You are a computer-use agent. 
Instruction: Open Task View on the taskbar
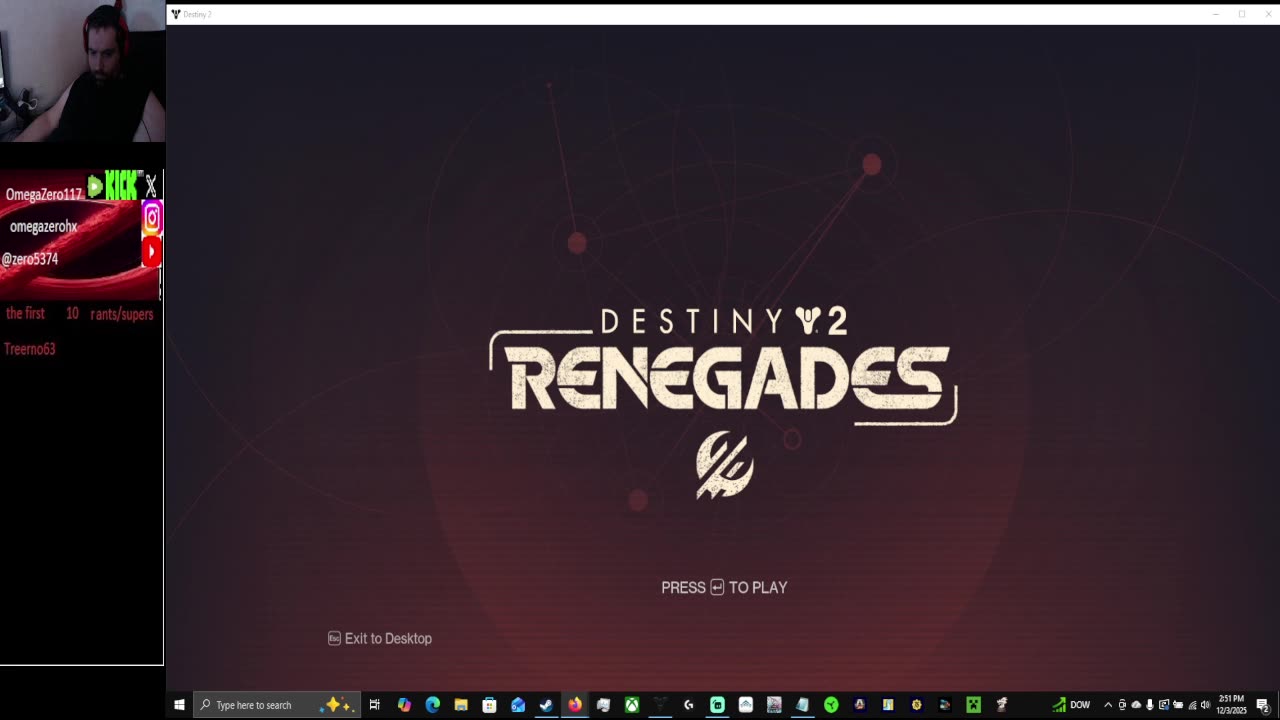[375, 705]
